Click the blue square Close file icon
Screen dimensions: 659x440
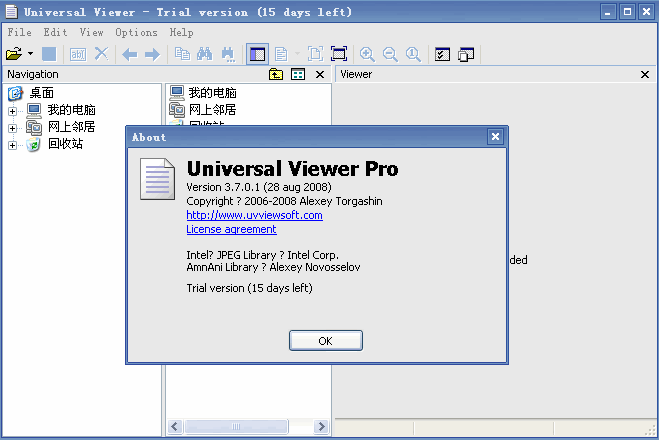(x=49, y=54)
